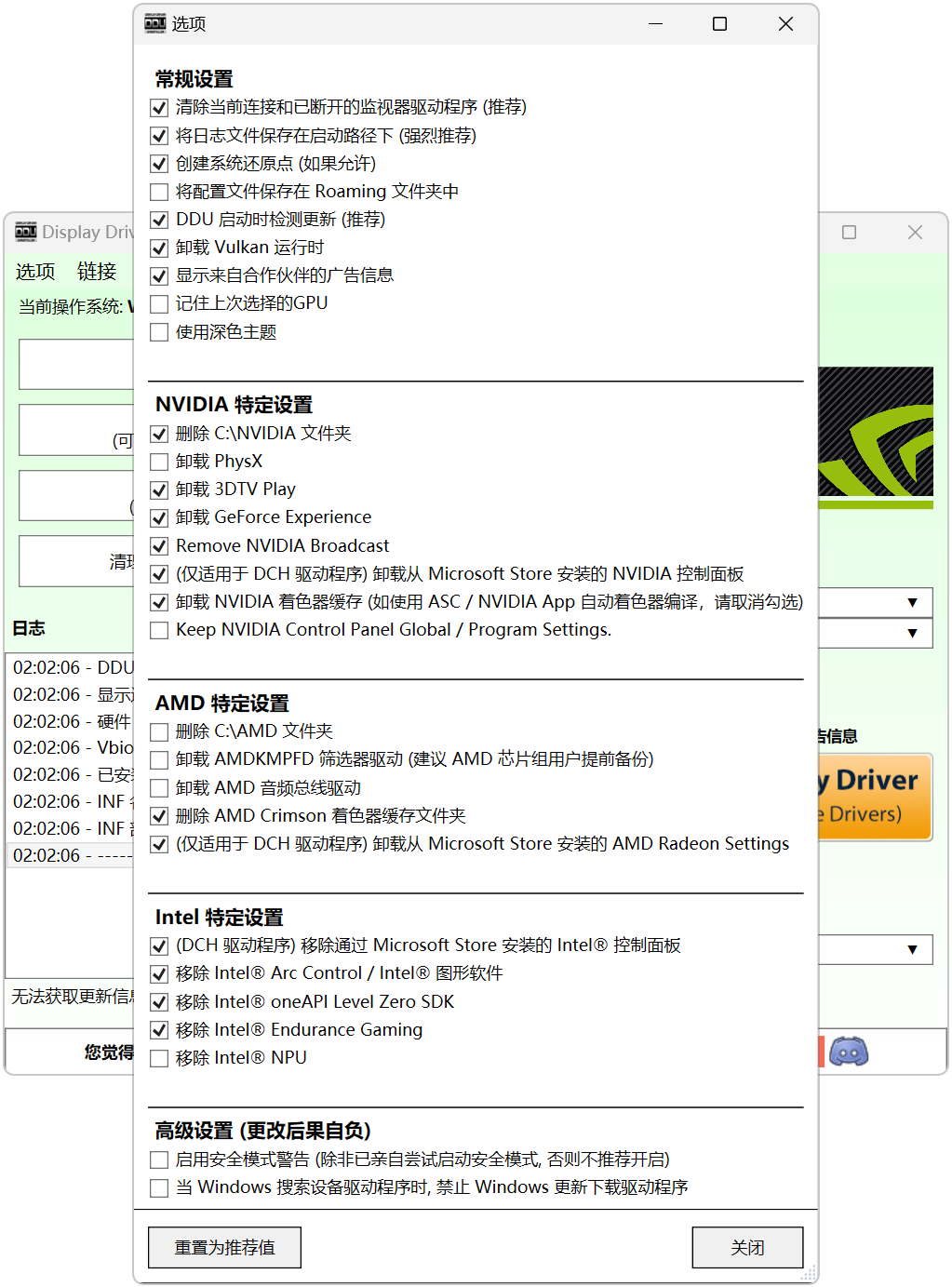The image size is (952, 1287).
Task: Check 卸载 AMDKMPFD 筛选器驱动
Action: [159, 759]
